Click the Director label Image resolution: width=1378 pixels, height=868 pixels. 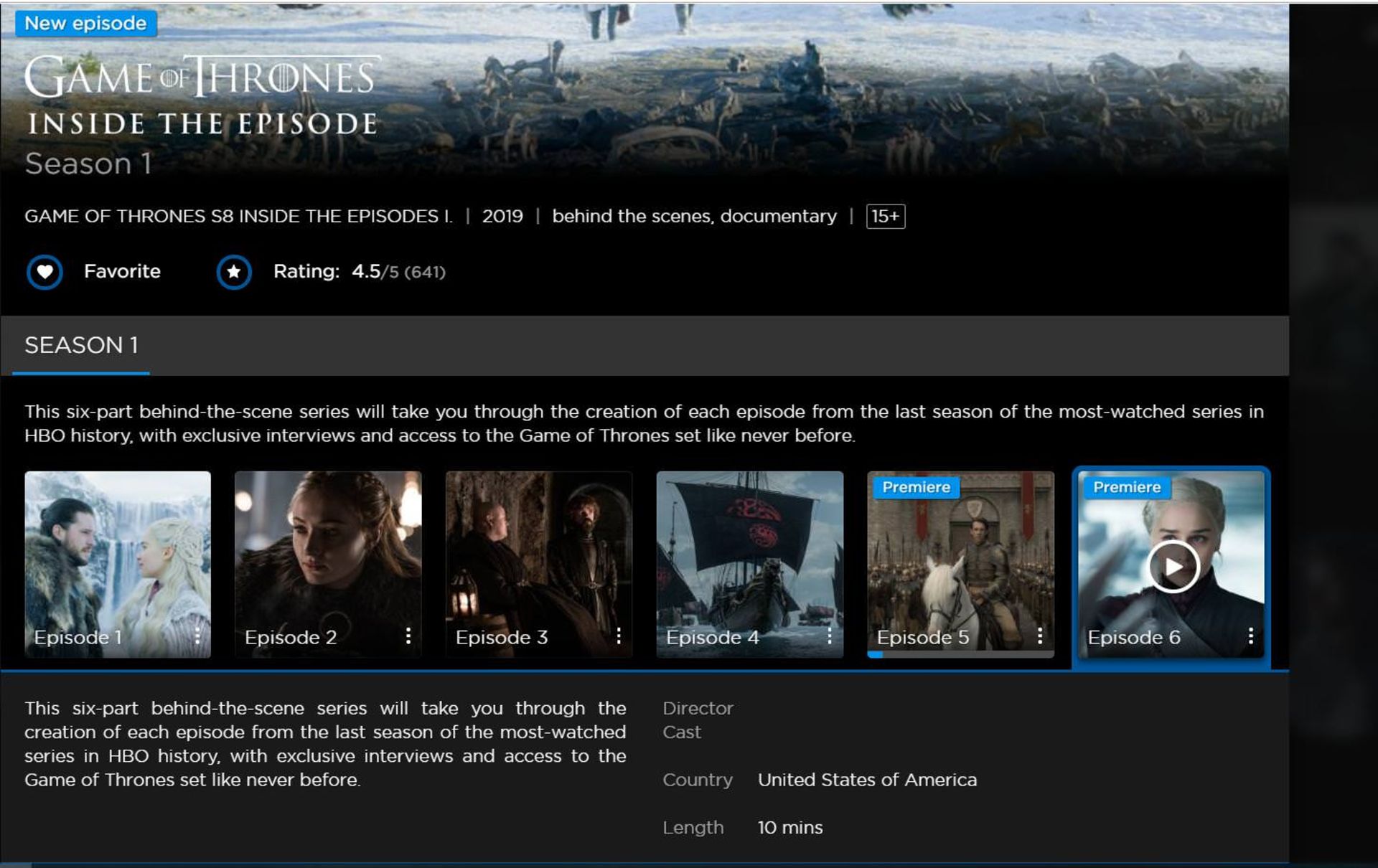click(x=698, y=709)
